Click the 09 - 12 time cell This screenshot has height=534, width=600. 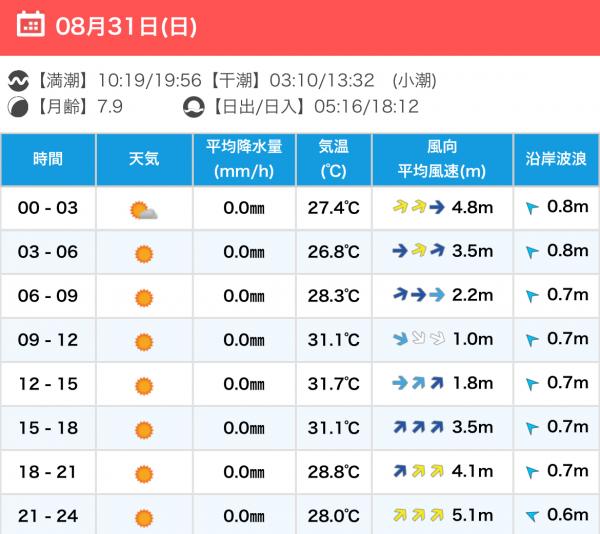click(48, 340)
